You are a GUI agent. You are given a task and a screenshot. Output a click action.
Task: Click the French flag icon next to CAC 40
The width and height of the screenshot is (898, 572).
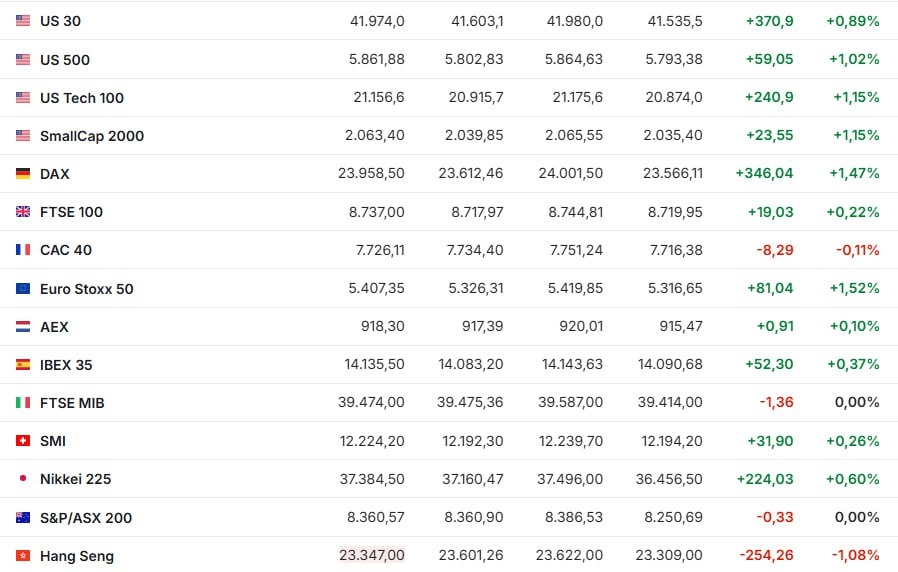23,250
